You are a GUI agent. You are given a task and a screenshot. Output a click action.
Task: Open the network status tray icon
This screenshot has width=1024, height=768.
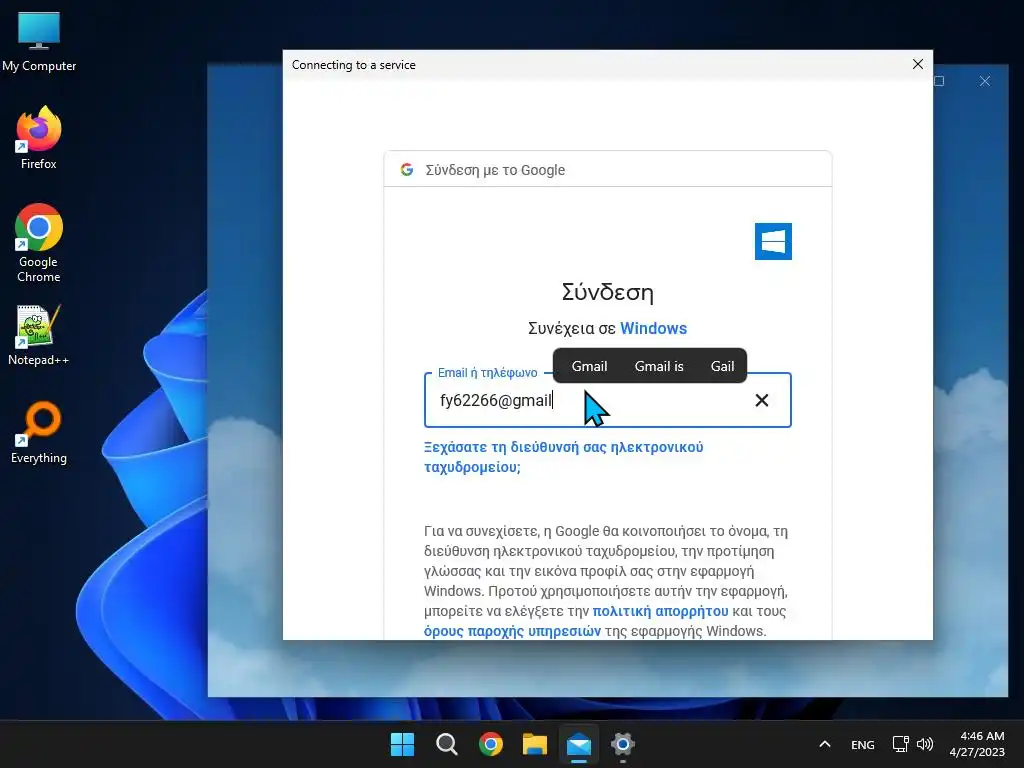pyautogui.click(x=901, y=744)
